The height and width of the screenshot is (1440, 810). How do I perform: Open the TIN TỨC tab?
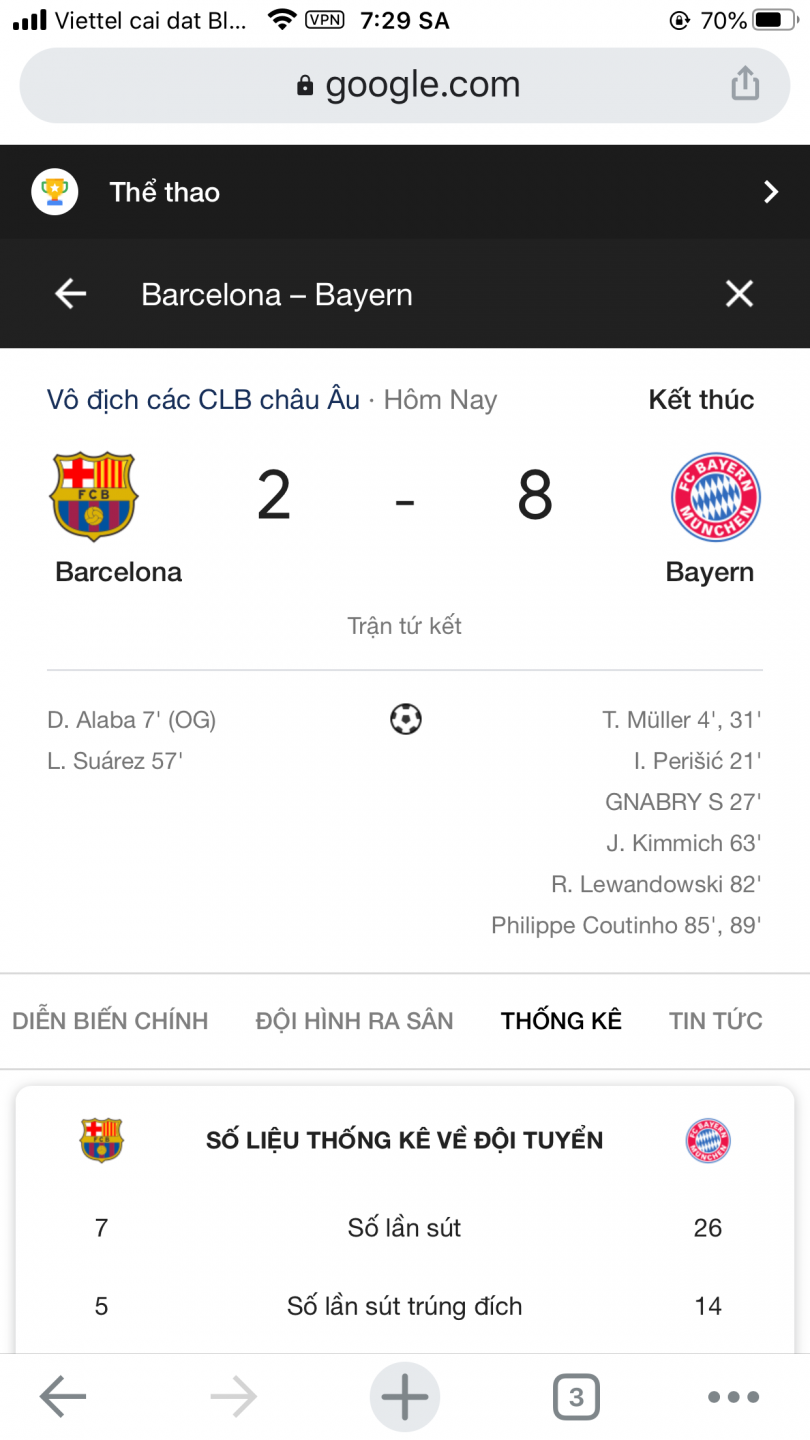click(716, 1021)
